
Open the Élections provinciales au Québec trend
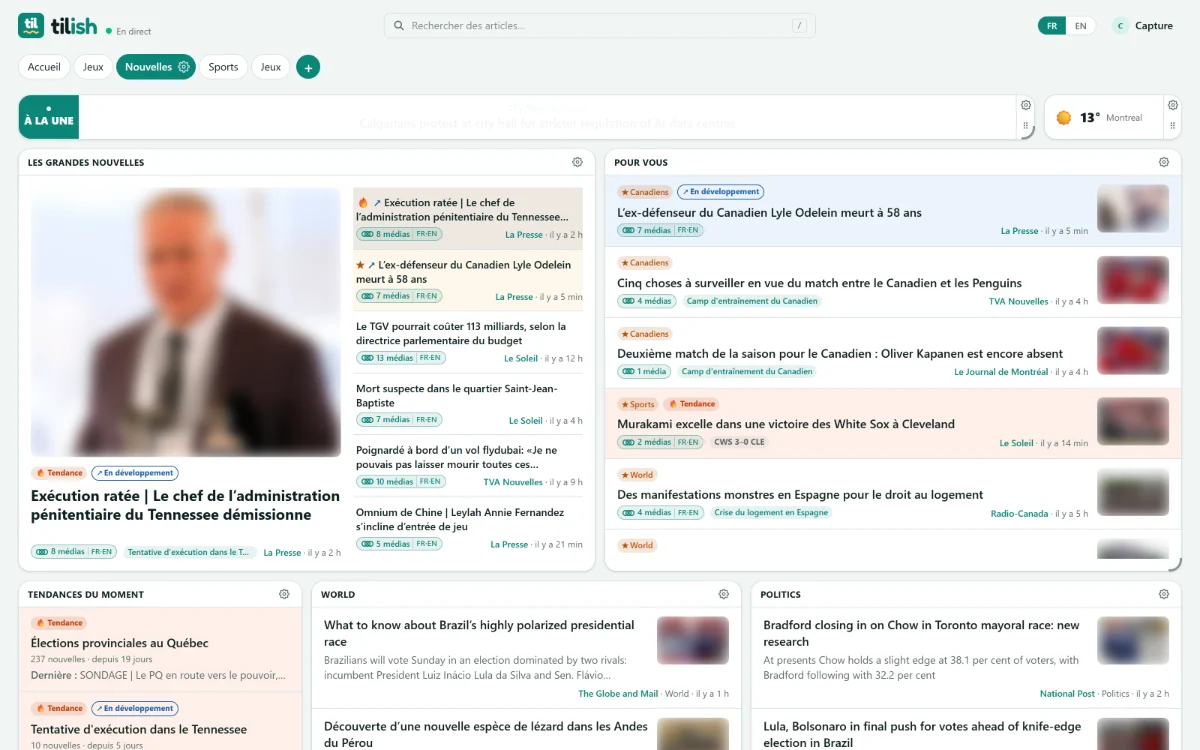point(120,643)
